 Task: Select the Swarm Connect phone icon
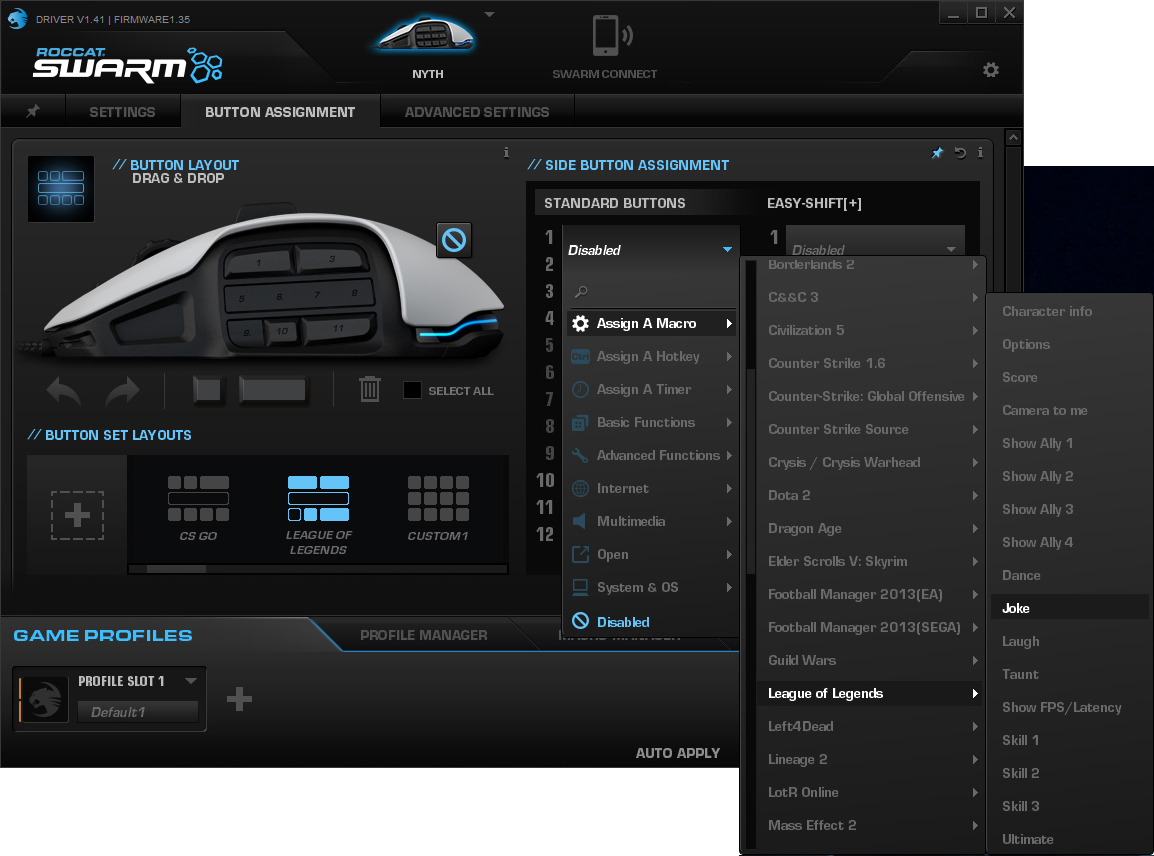[605, 38]
